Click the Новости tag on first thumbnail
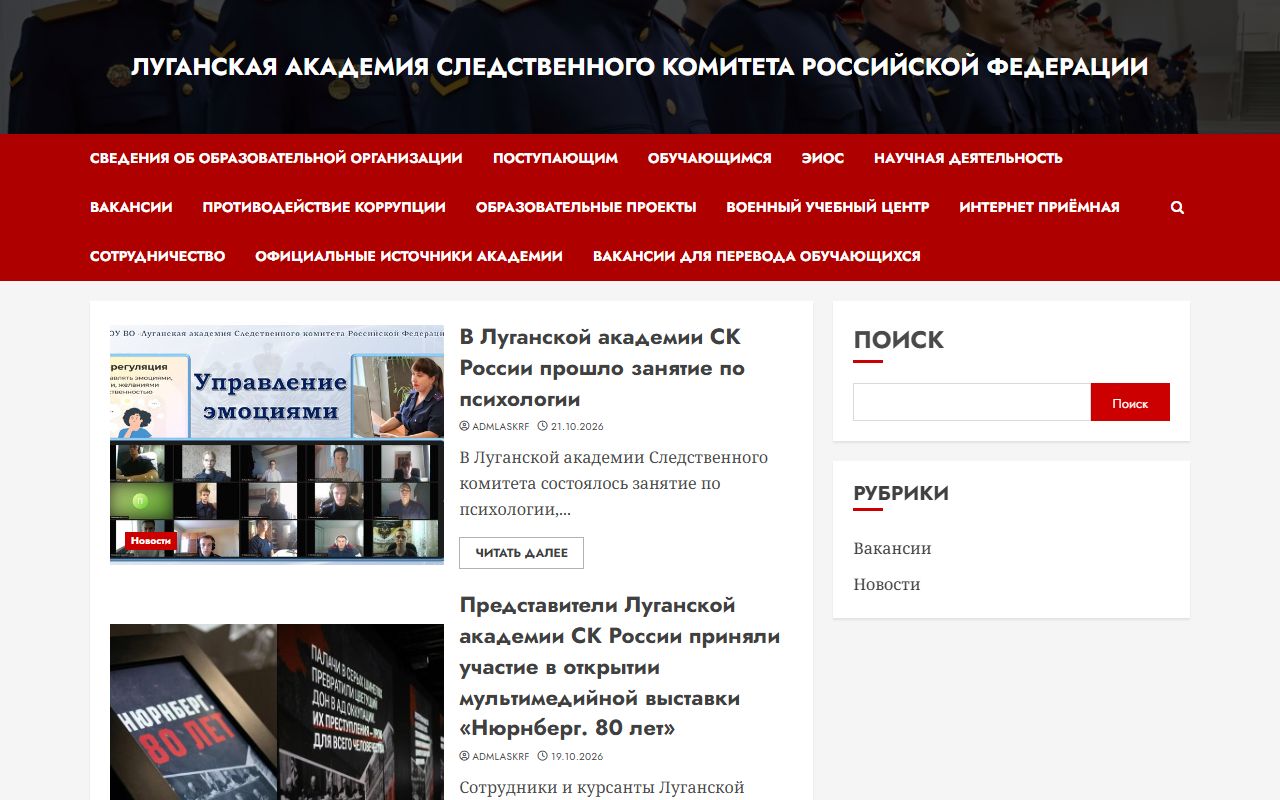Image resolution: width=1280 pixels, height=800 pixels. coord(151,541)
